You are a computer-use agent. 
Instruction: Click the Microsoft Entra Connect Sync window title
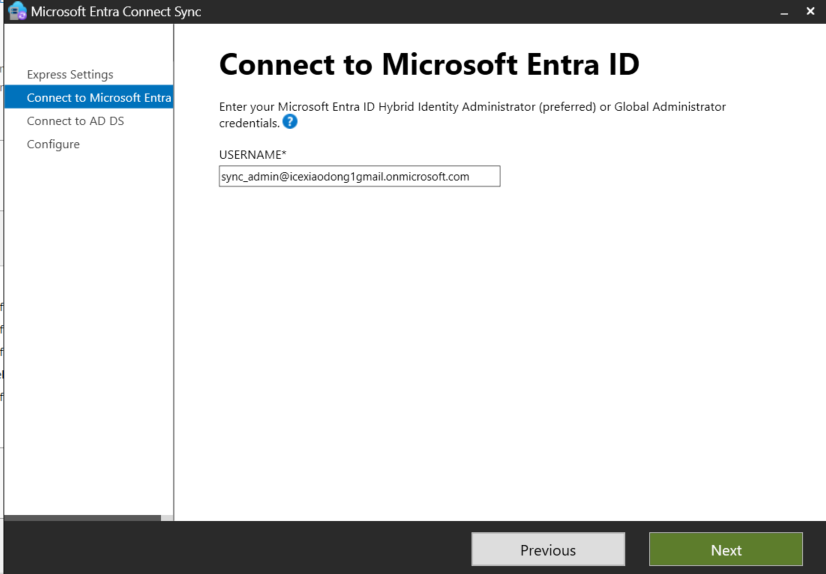click(x=116, y=12)
